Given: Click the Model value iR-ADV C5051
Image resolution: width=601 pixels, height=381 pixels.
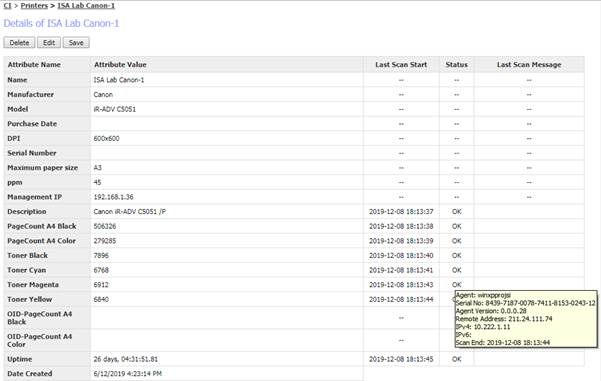Looking at the screenshot, I should click(115, 109).
